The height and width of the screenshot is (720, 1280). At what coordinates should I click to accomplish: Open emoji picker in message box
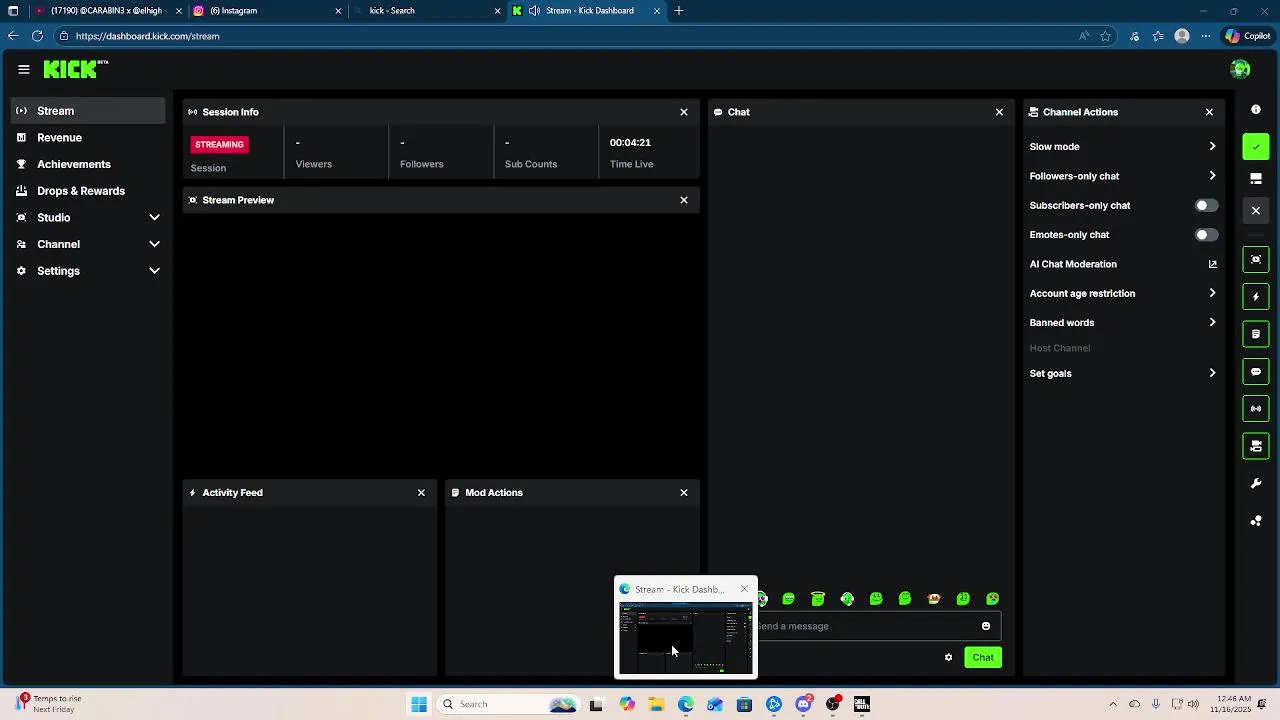click(x=986, y=626)
